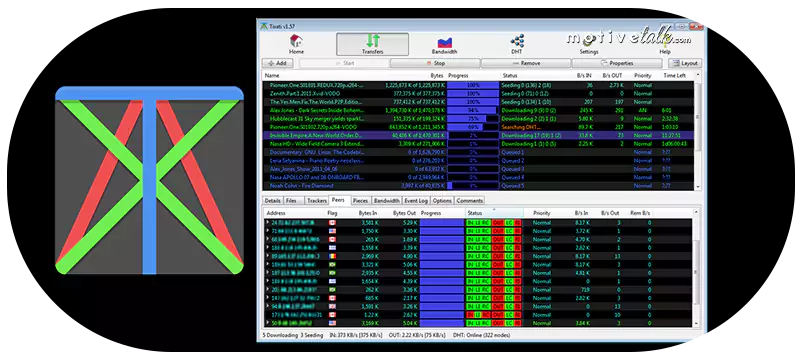
Task: Switch to the Details tab
Action: point(272,201)
